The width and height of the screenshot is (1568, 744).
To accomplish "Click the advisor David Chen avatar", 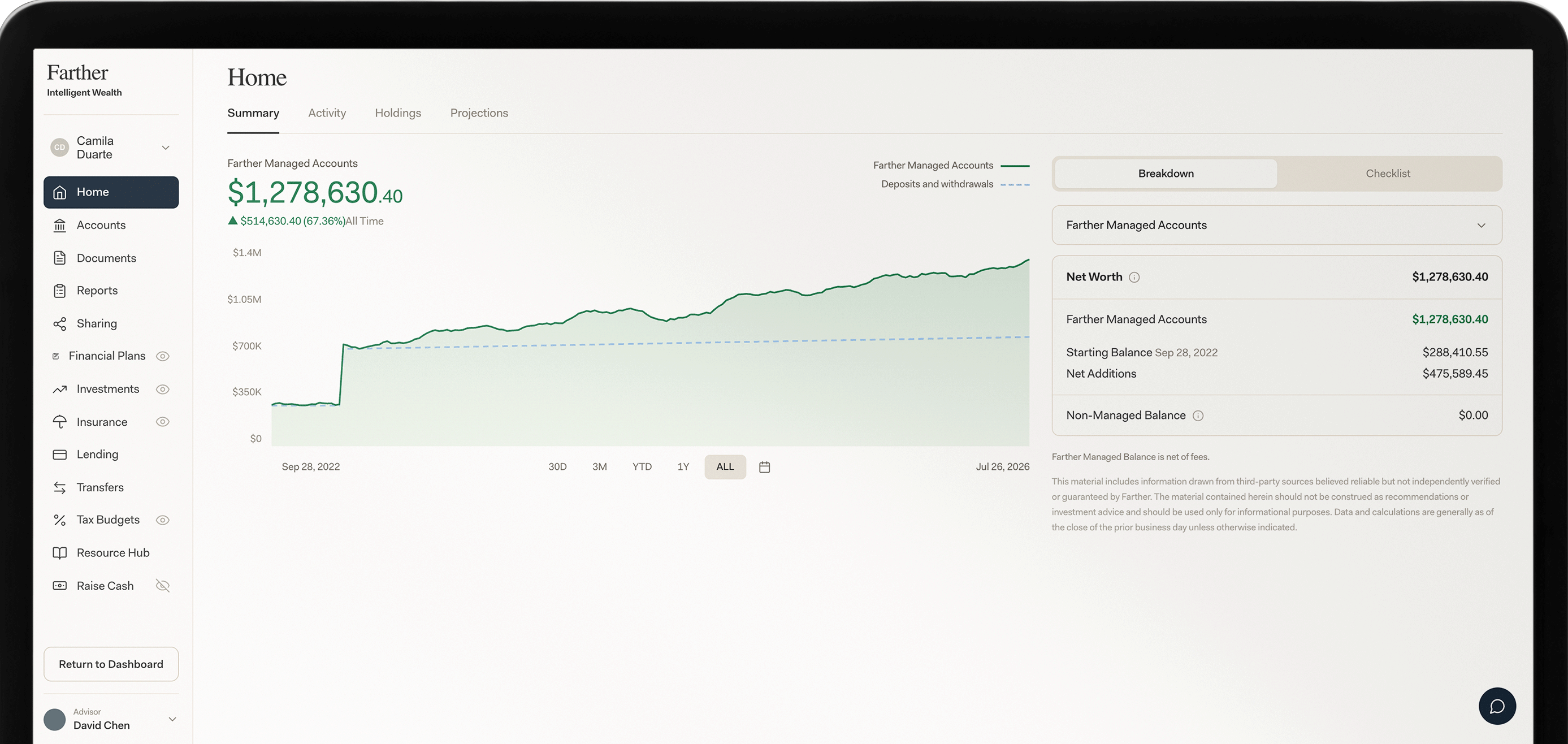I will [55, 719].
